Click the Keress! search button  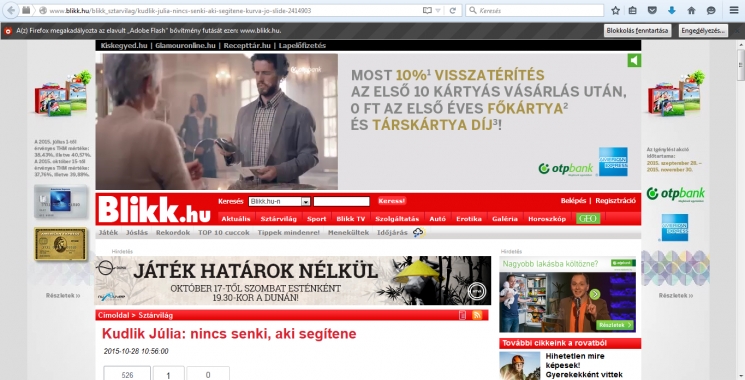392,201
